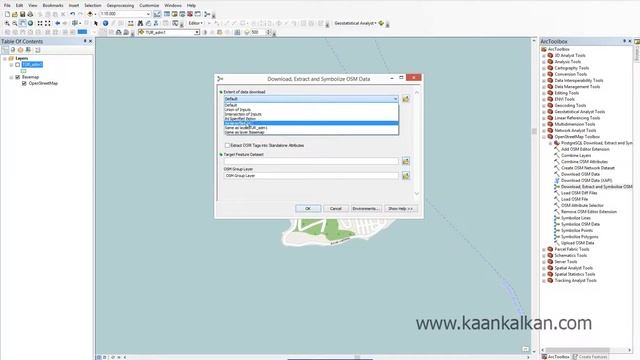Open Environments settings button
The width and height of the screenshot is (640, 360).
point(366,209)
